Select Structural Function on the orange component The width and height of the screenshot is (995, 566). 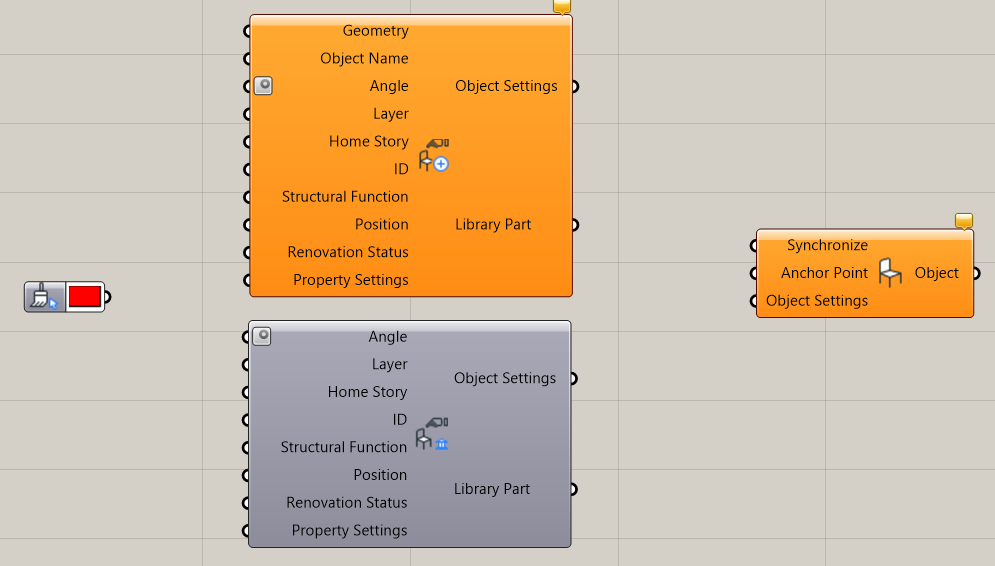click(x=345, y=197)
